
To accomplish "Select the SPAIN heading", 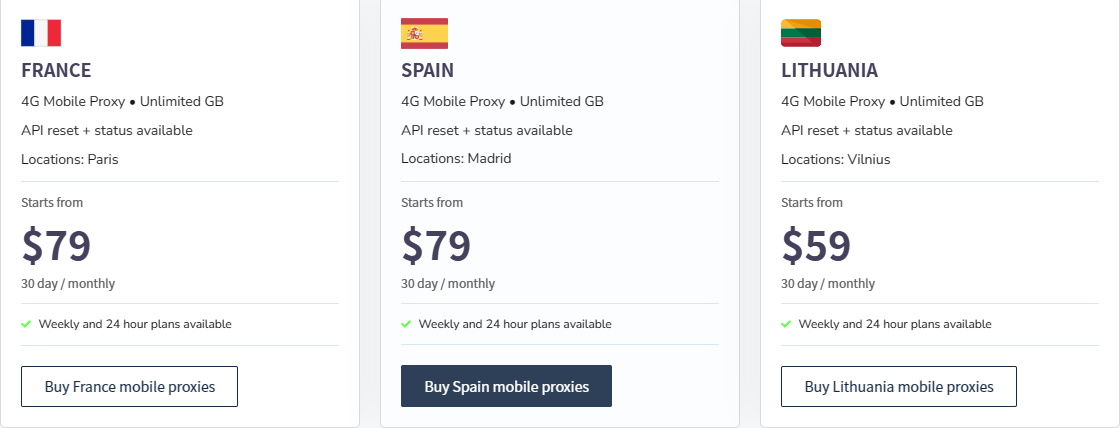I will [x=427, y=70].
